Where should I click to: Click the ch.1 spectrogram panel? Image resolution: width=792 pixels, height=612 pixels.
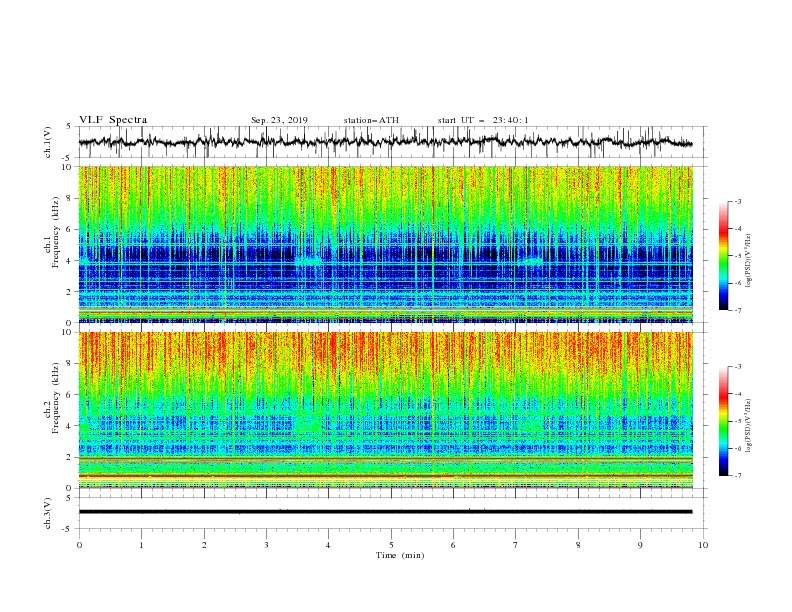click(x=386, y=244)
